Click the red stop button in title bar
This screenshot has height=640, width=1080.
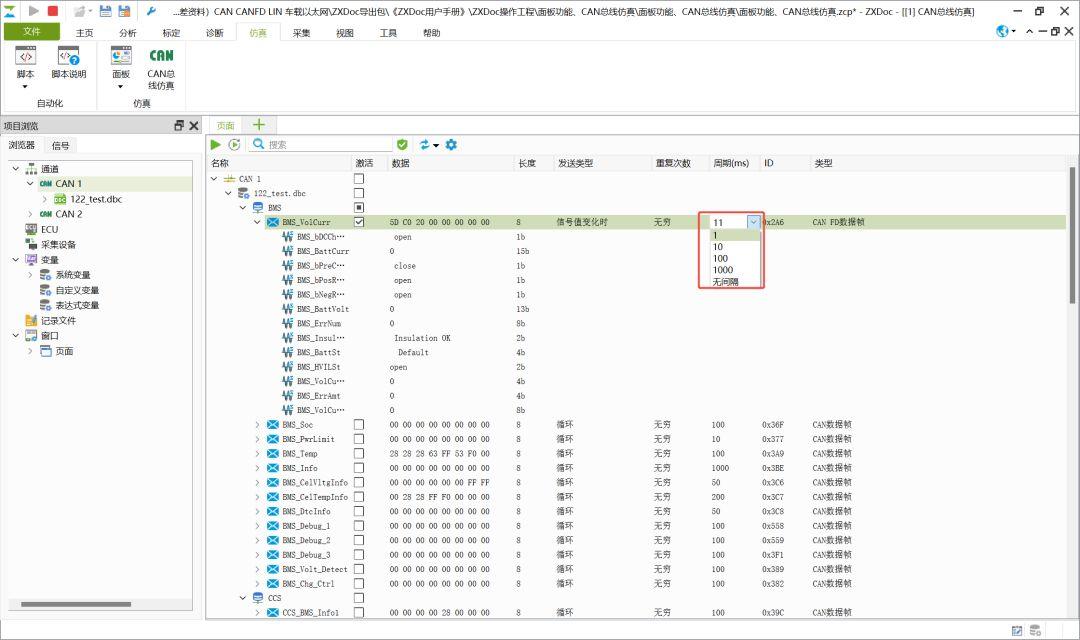click(x=53, y=10)
